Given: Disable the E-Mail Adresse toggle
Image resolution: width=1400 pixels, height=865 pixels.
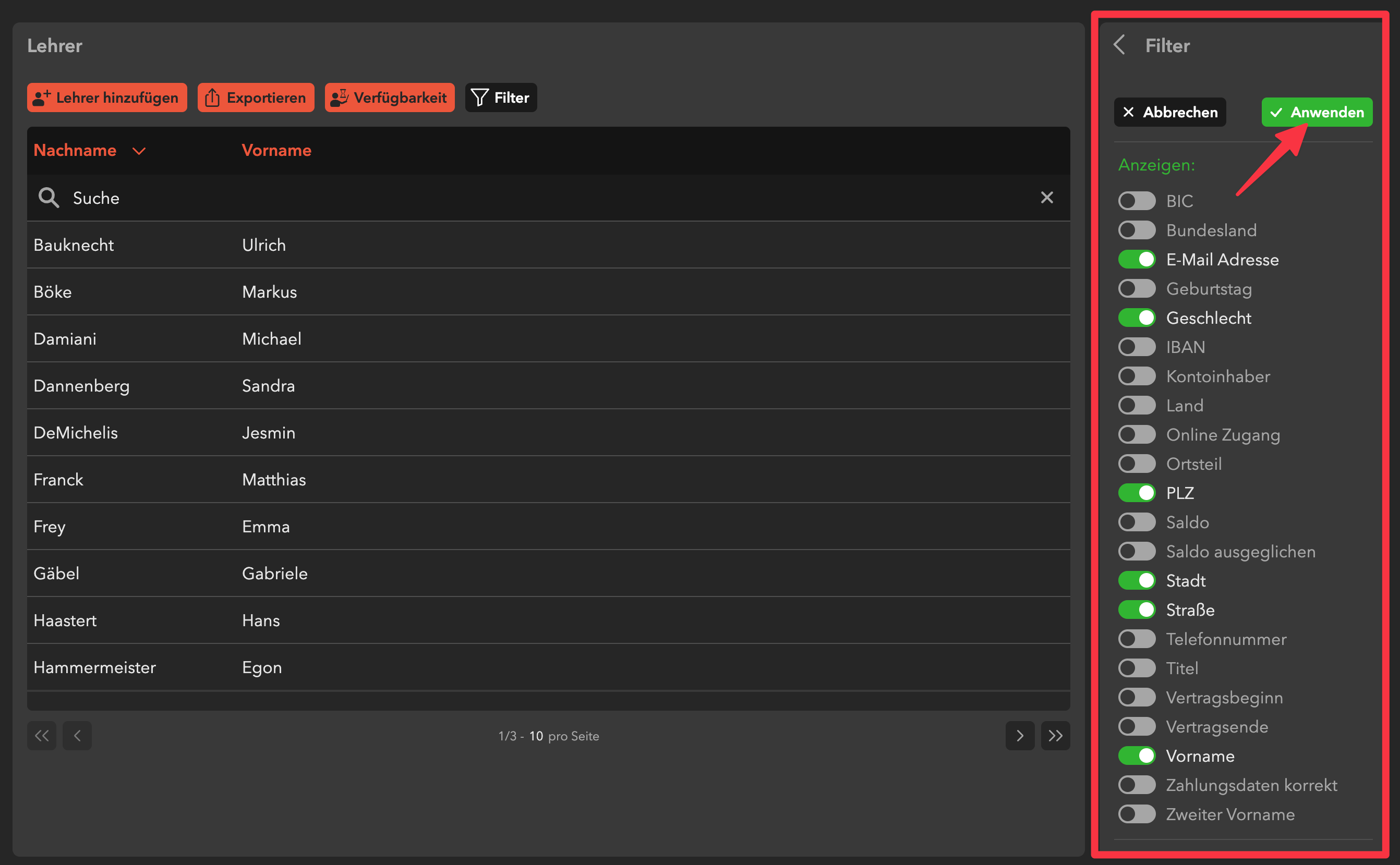Looking at the screenshot, I should (x=1137, y=260).
